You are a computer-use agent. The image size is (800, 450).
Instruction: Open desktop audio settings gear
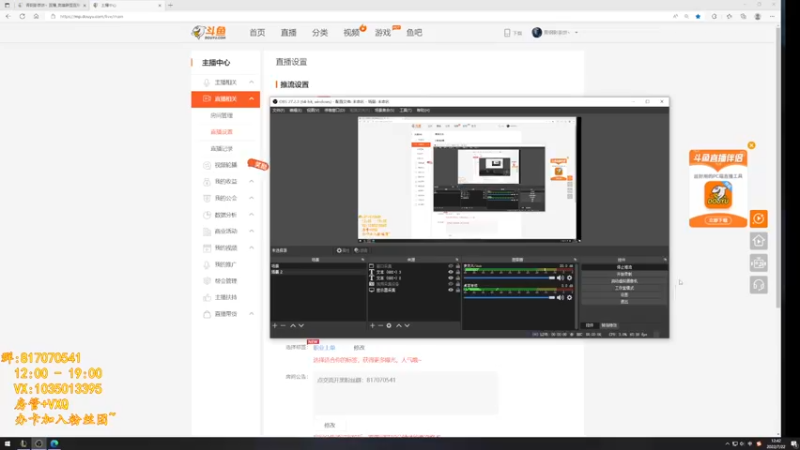569,297
